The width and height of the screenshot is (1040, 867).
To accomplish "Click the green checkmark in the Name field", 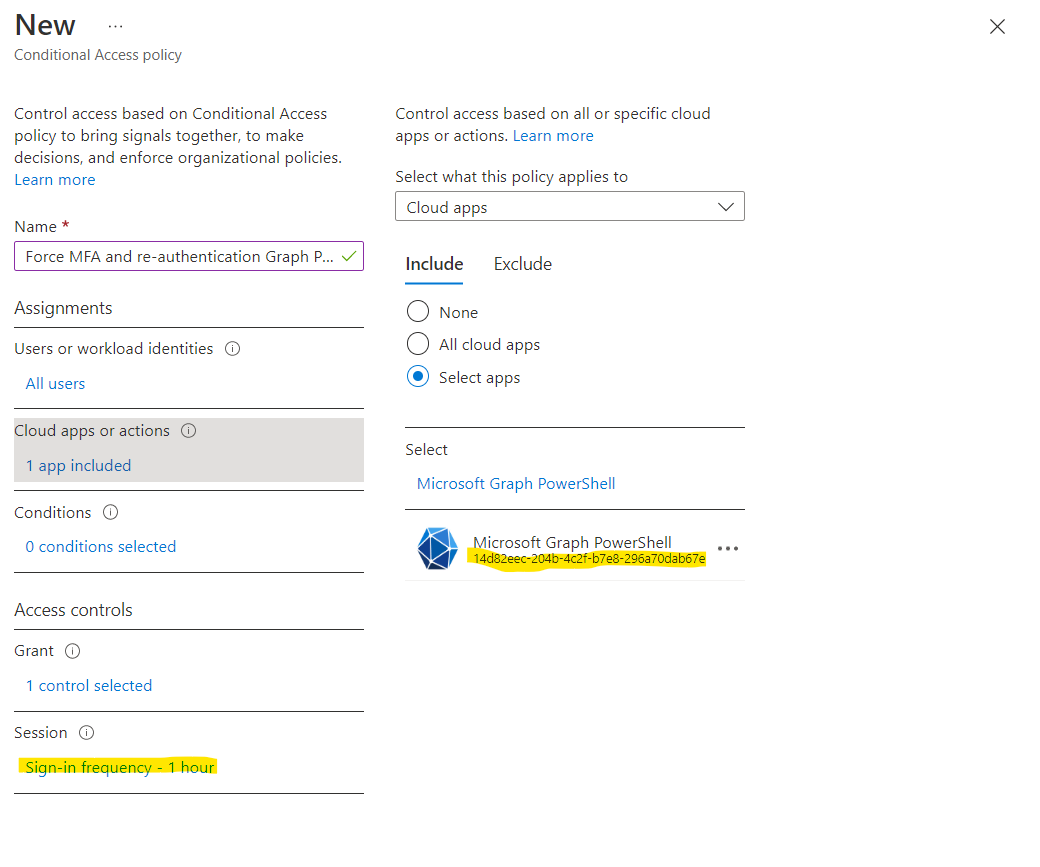I will click(351, 256).
